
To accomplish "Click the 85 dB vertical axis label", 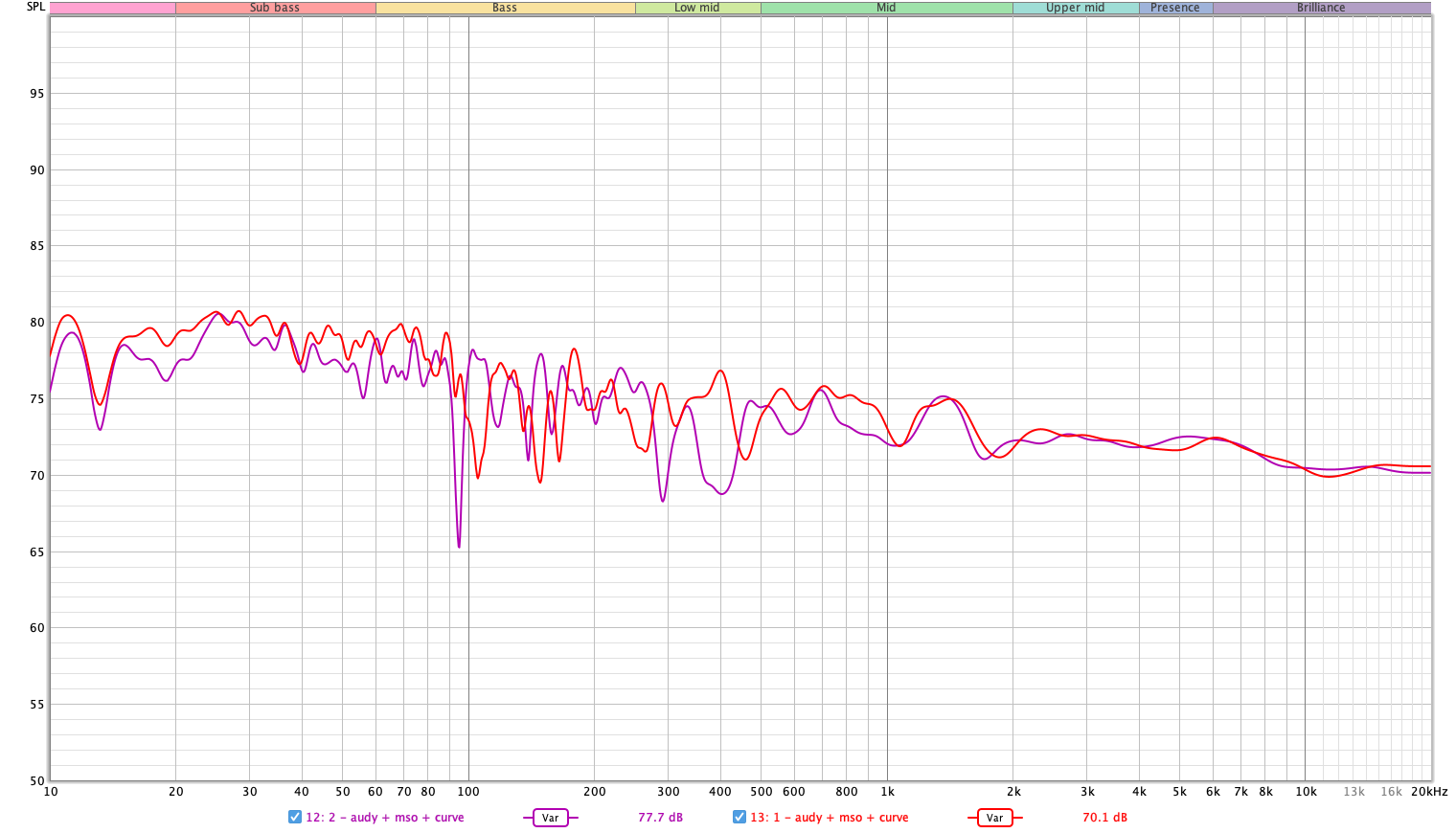I will tap(36, 246).
